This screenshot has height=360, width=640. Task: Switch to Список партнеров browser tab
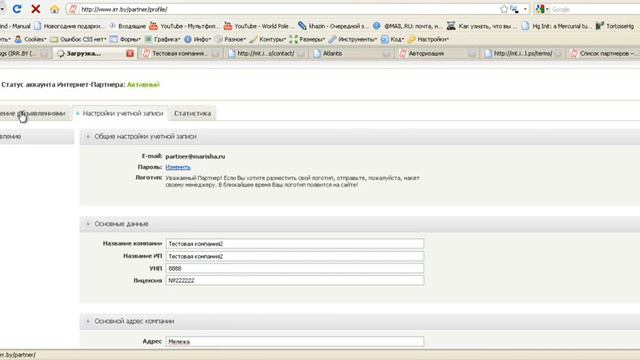coord(604,53)
